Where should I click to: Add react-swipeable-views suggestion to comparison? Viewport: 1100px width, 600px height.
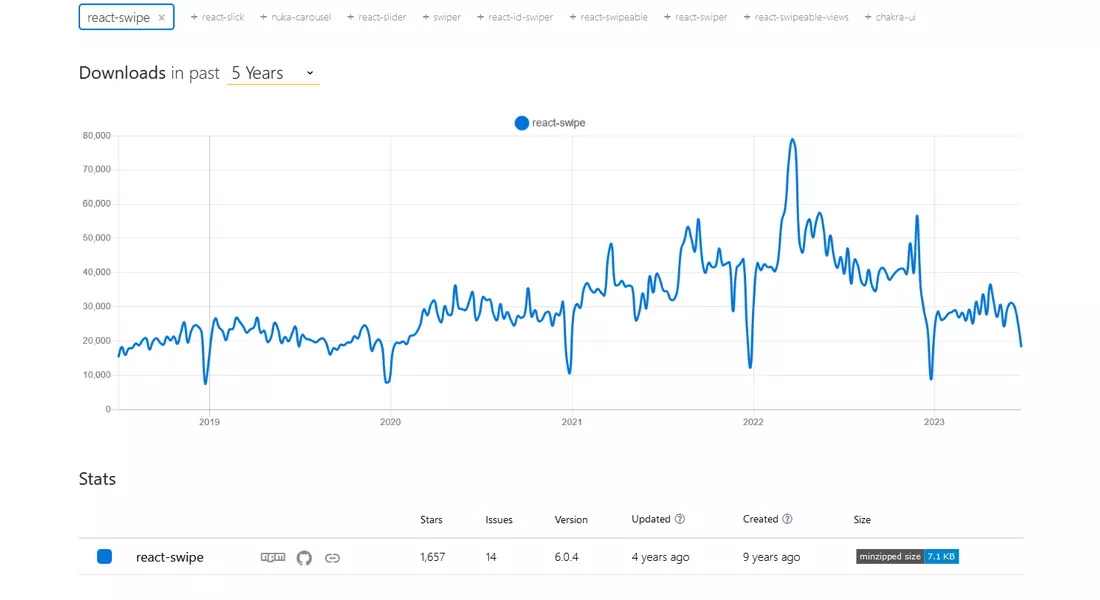(796, 17)
